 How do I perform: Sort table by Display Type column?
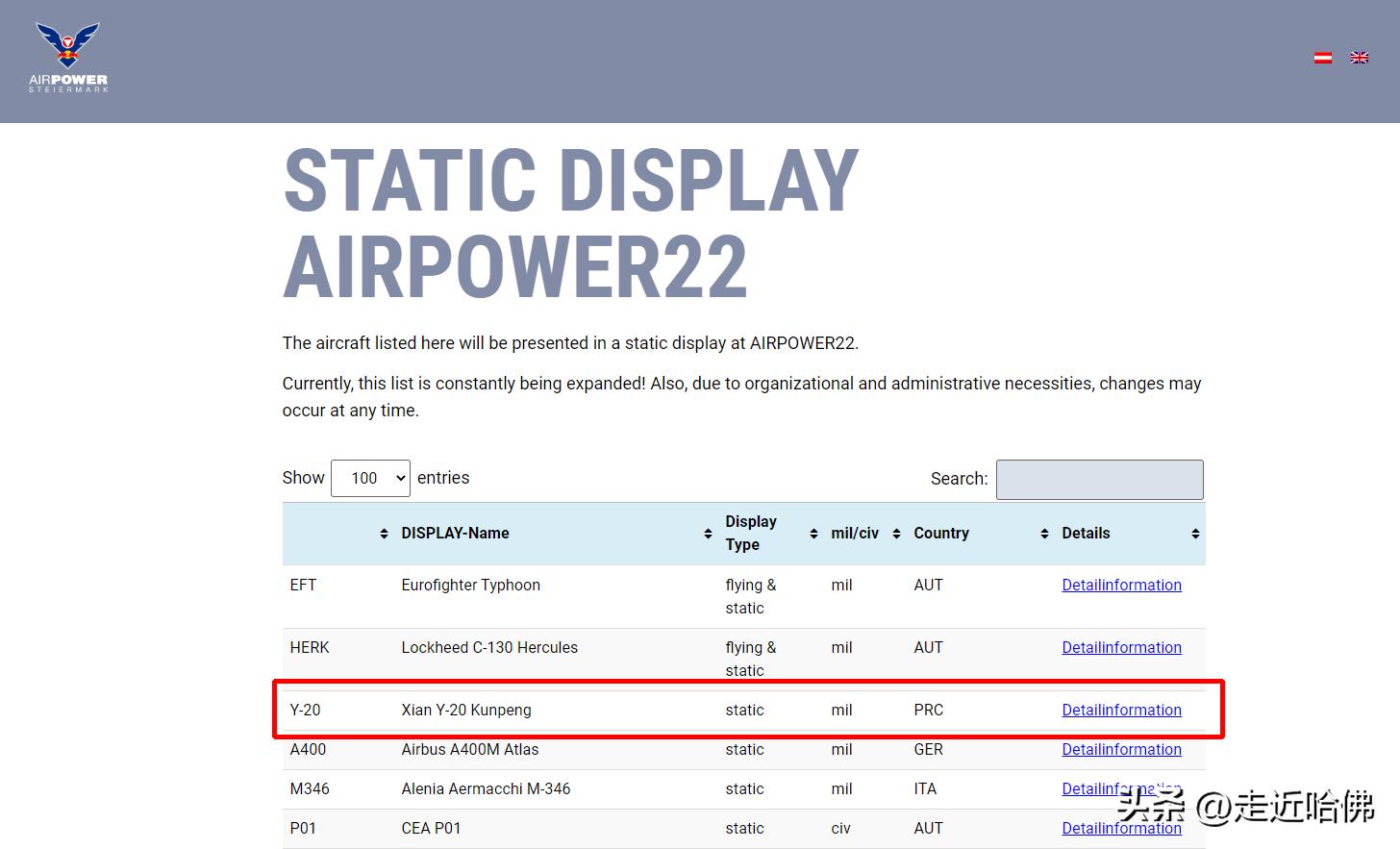pyautogui.click(x=751, y=534)
